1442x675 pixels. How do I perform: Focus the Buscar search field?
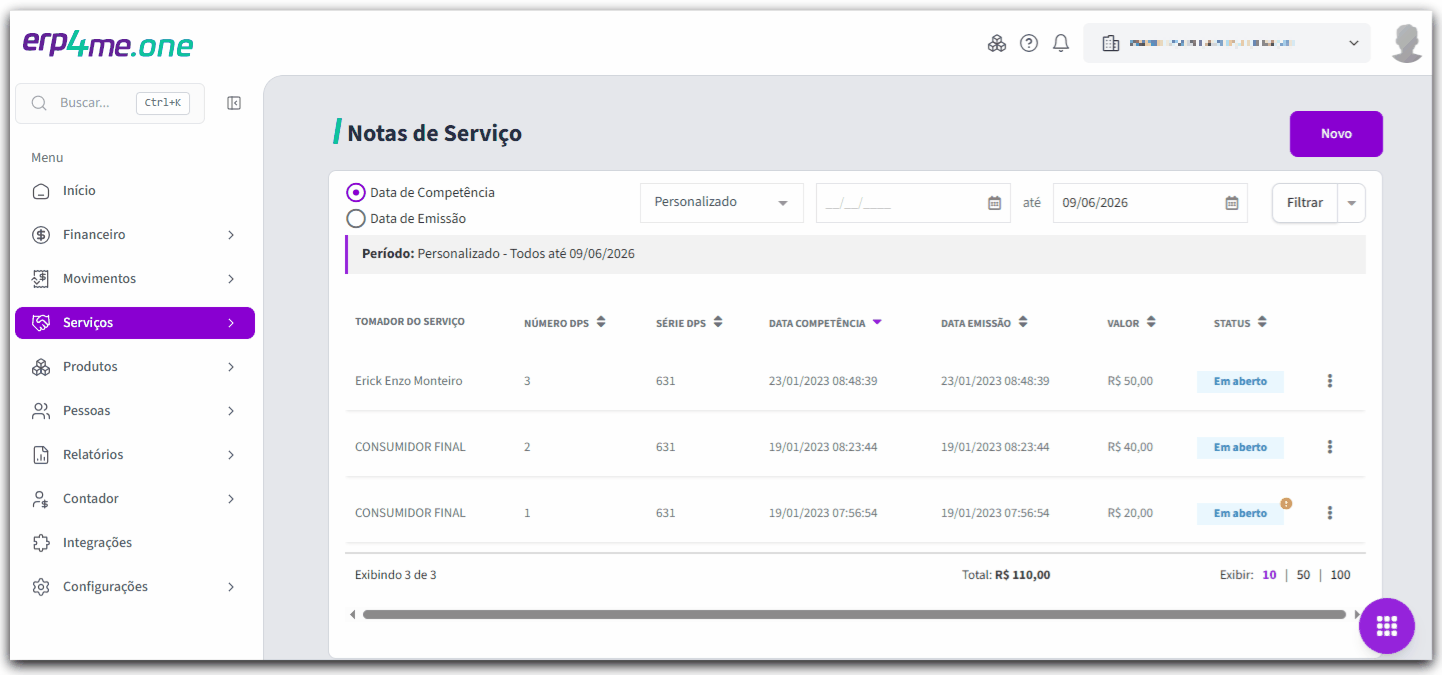point(110,103)
